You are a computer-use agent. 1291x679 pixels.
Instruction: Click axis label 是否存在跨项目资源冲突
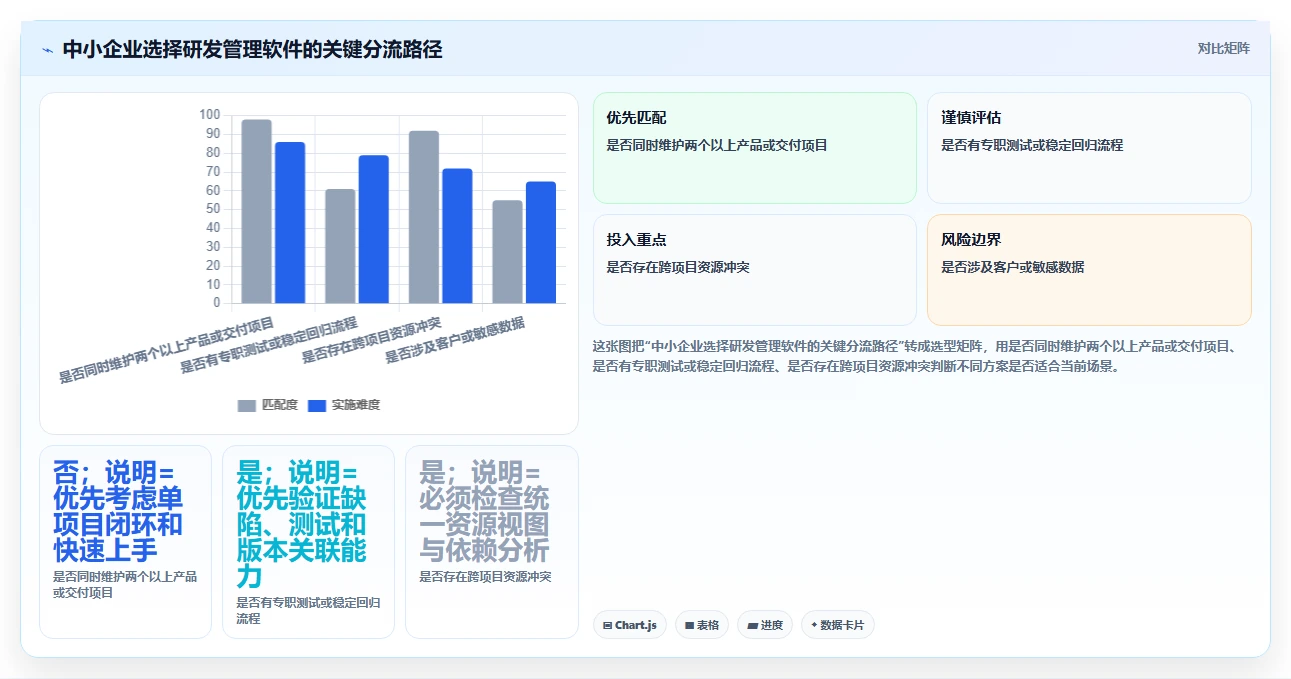(x=371, y=341)
